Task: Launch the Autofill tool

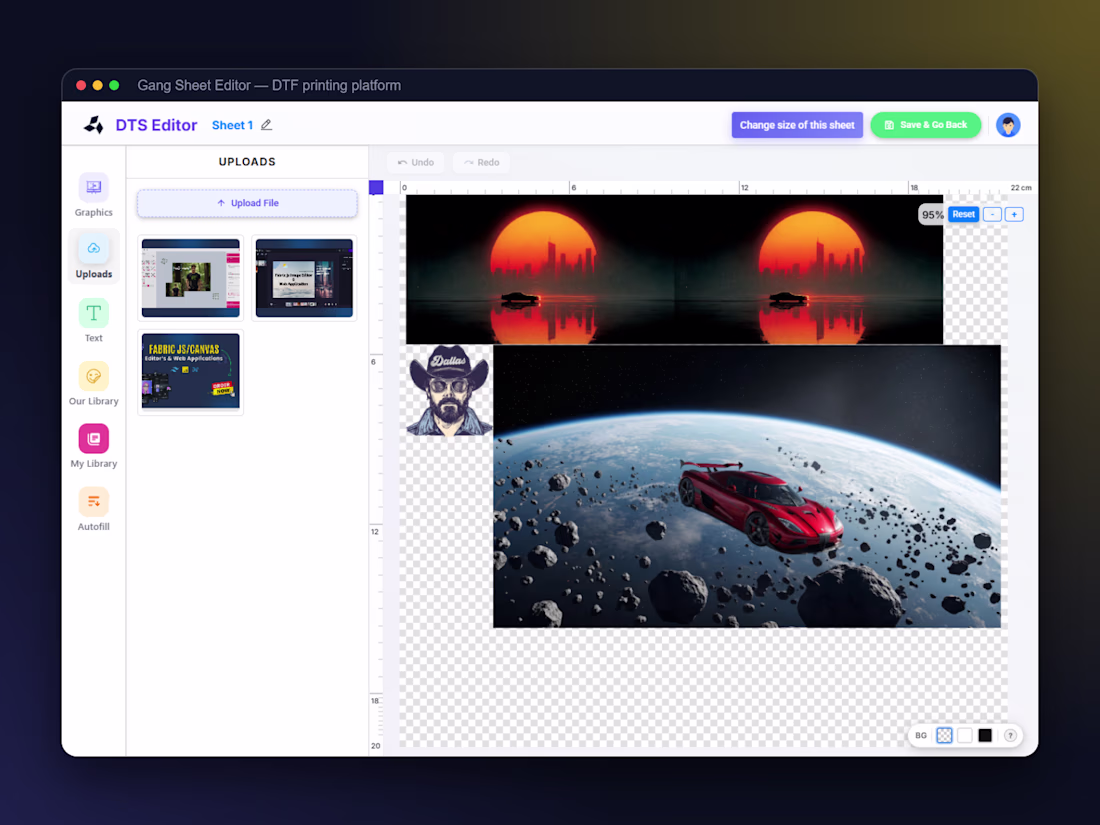Action: [93, 509]
